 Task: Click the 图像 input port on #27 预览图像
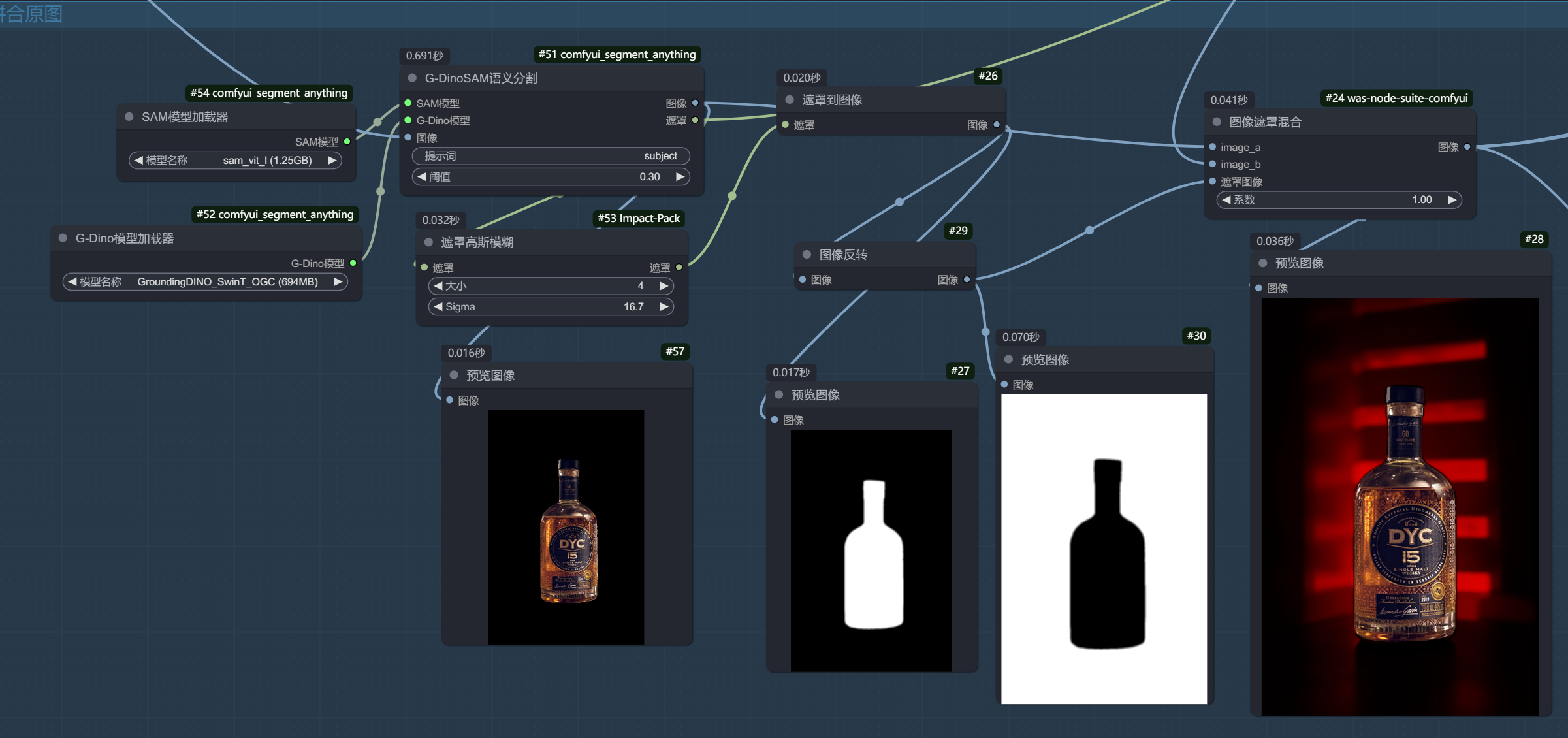point(775,420)
